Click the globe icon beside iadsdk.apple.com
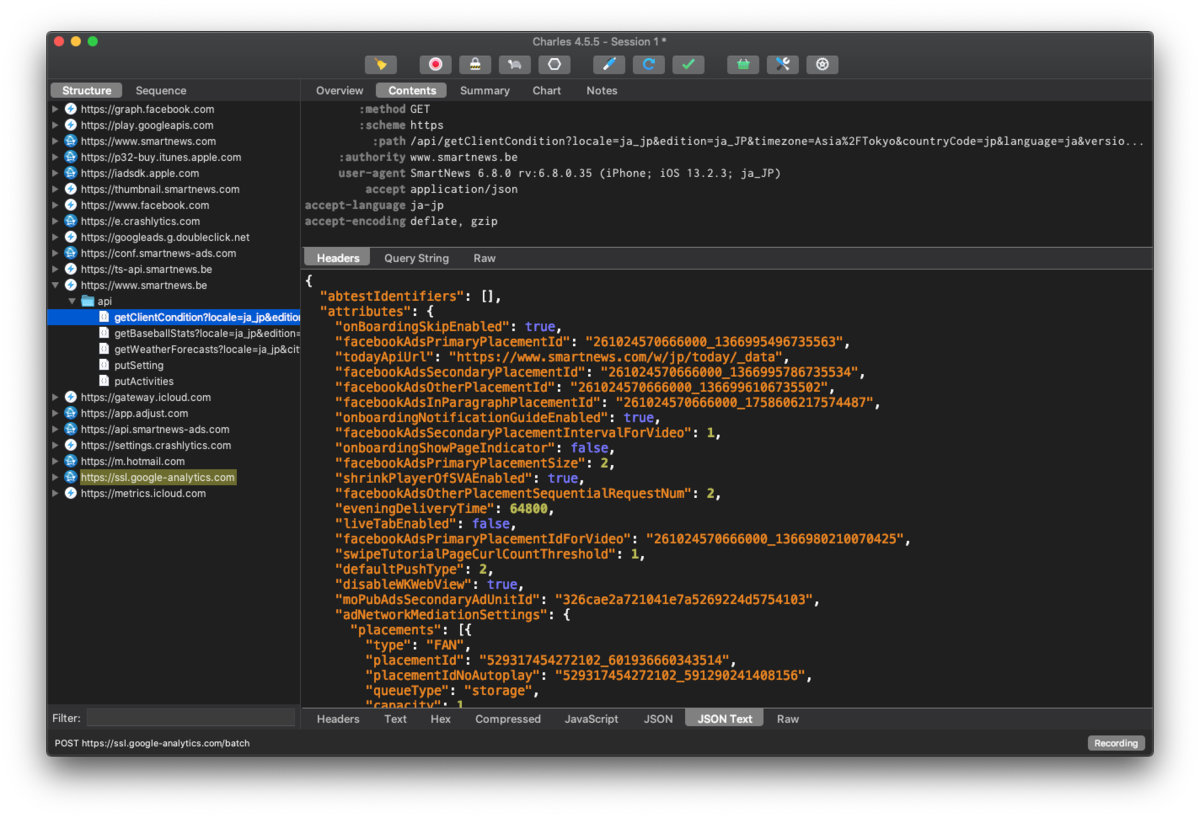Screen dimensions: 1200x818 coord(71,173)
